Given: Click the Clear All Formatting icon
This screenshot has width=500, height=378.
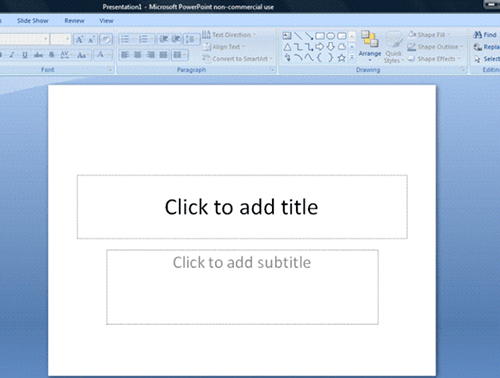Looking at the screenshot, I should pyautogui.click(x=106, y=40).
